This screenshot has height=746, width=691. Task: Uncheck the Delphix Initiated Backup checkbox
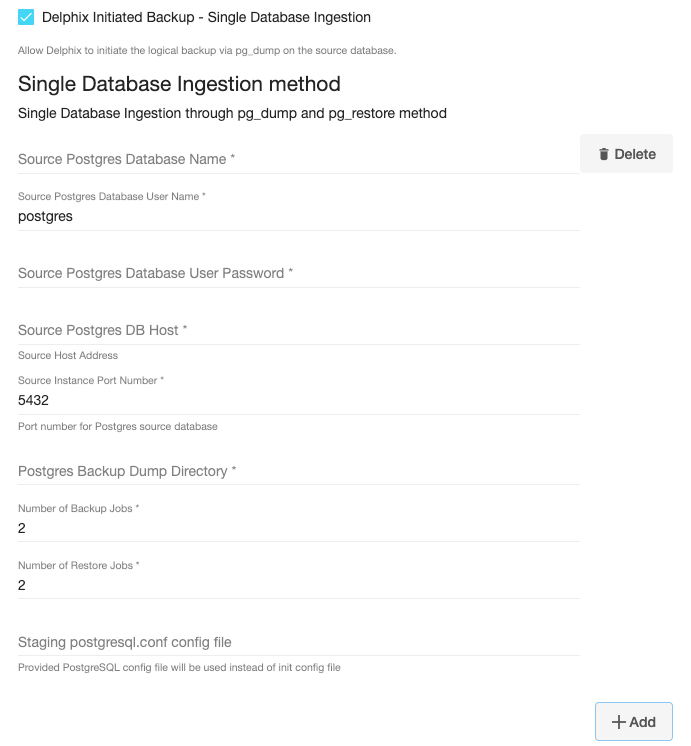pos(26,17)
